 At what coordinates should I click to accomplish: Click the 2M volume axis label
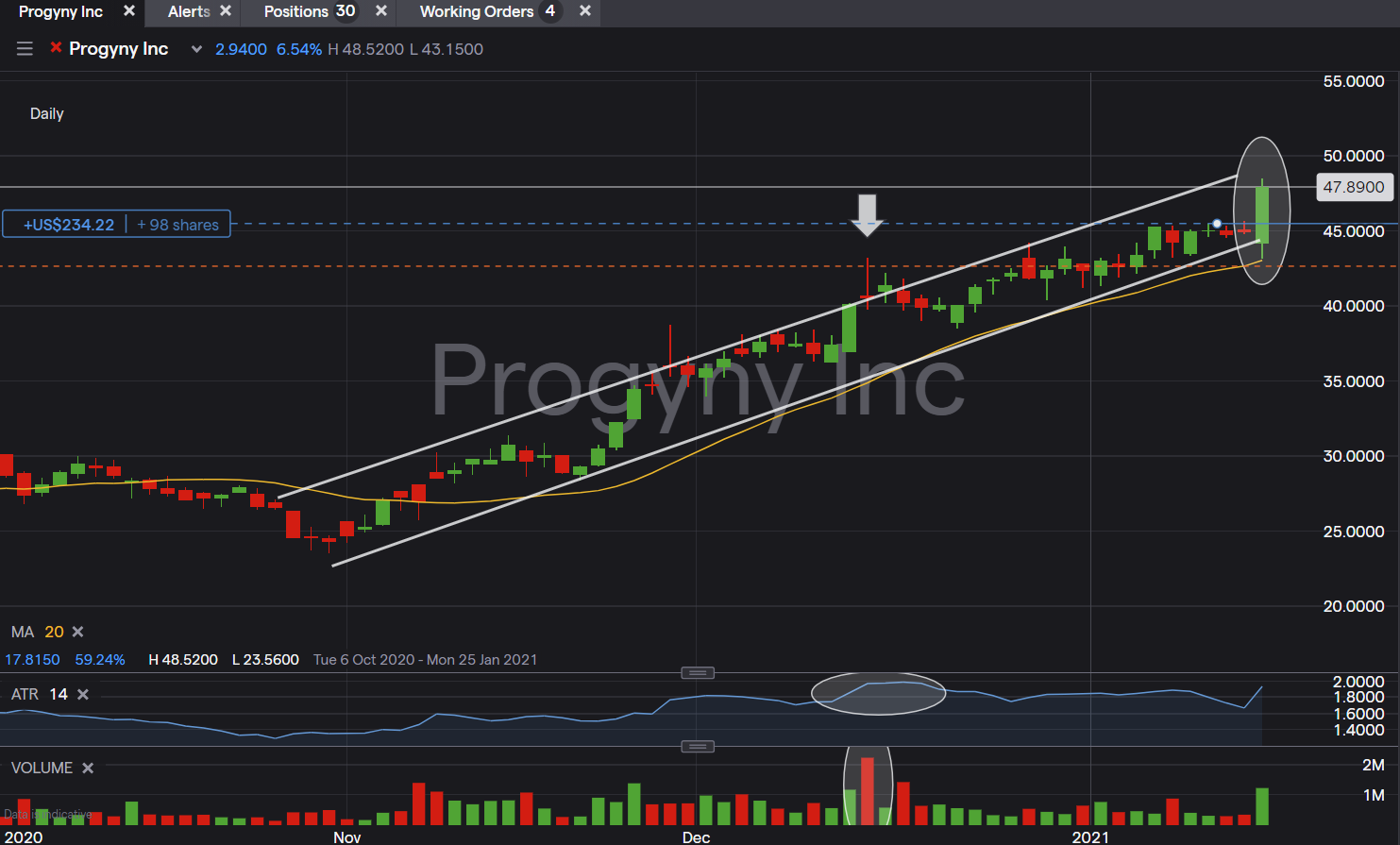coord(1374,765)
